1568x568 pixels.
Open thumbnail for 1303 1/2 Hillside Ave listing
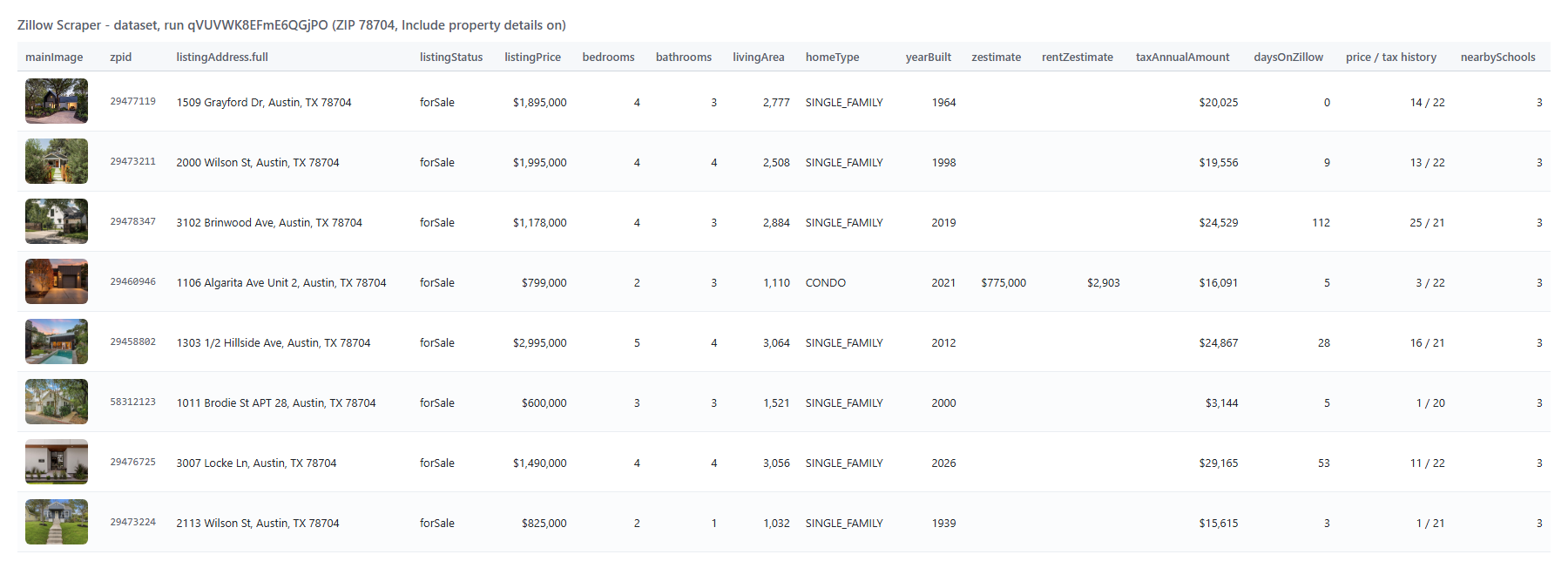[57, 341]
